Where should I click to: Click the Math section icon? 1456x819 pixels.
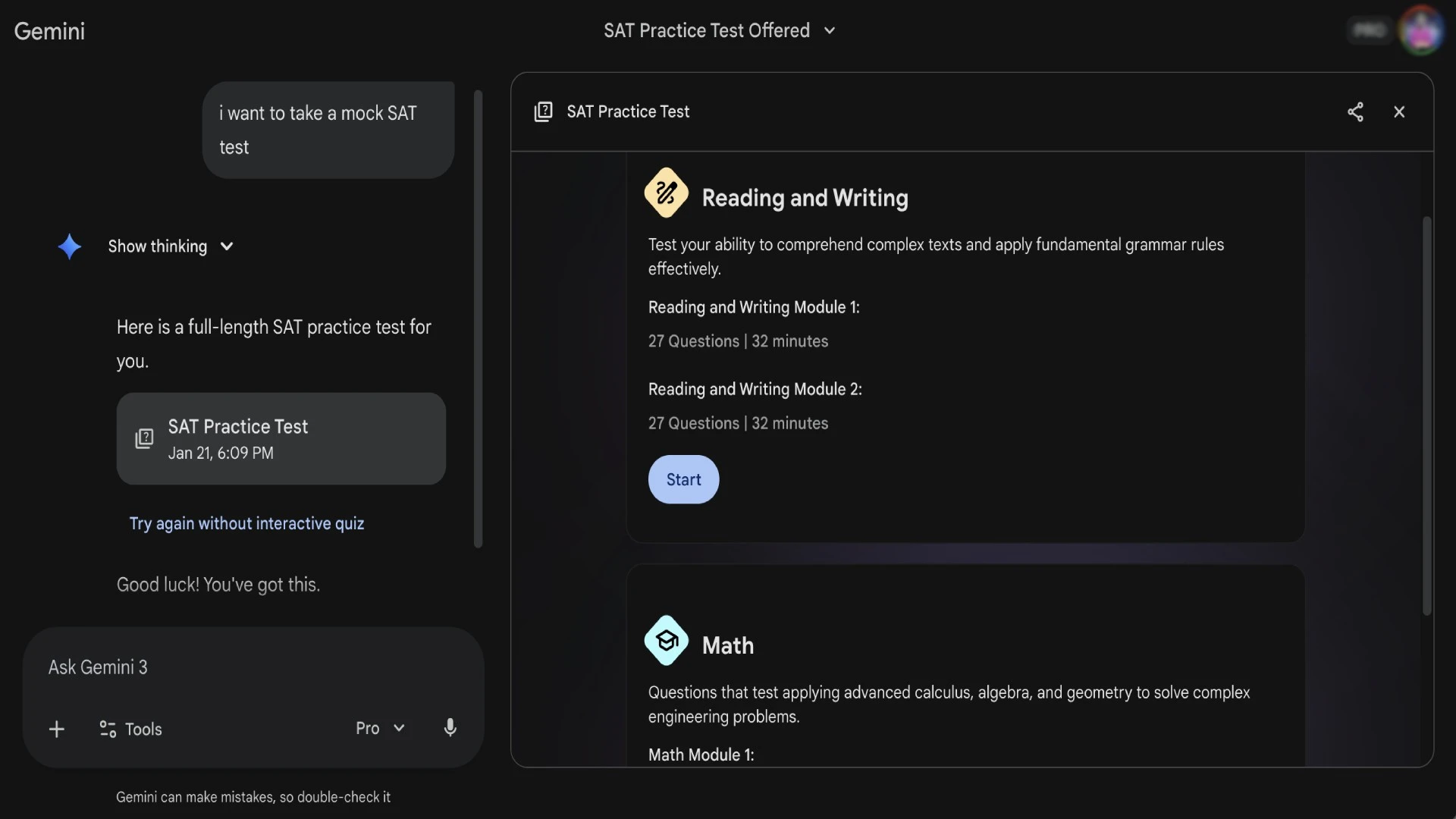666,641
